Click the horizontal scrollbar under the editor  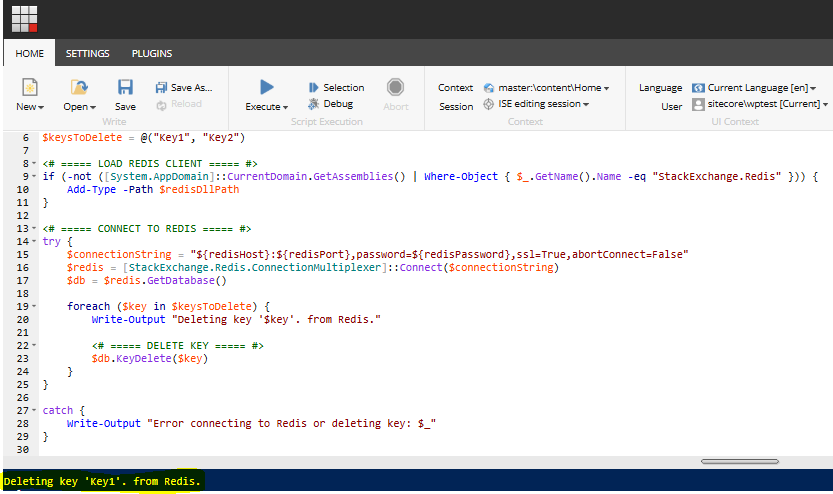pyautogui.click(x=739, y=461)
